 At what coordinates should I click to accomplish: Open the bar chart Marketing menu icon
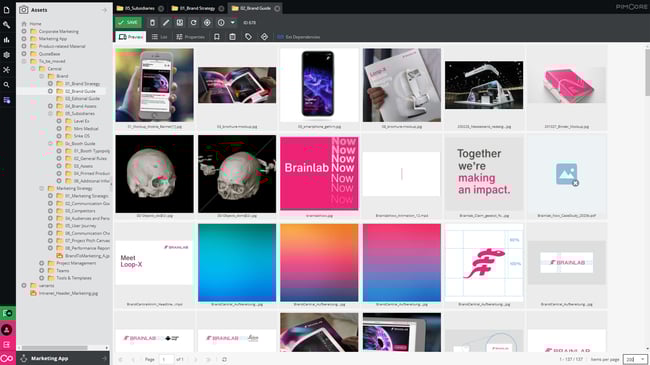coord(7,40)
